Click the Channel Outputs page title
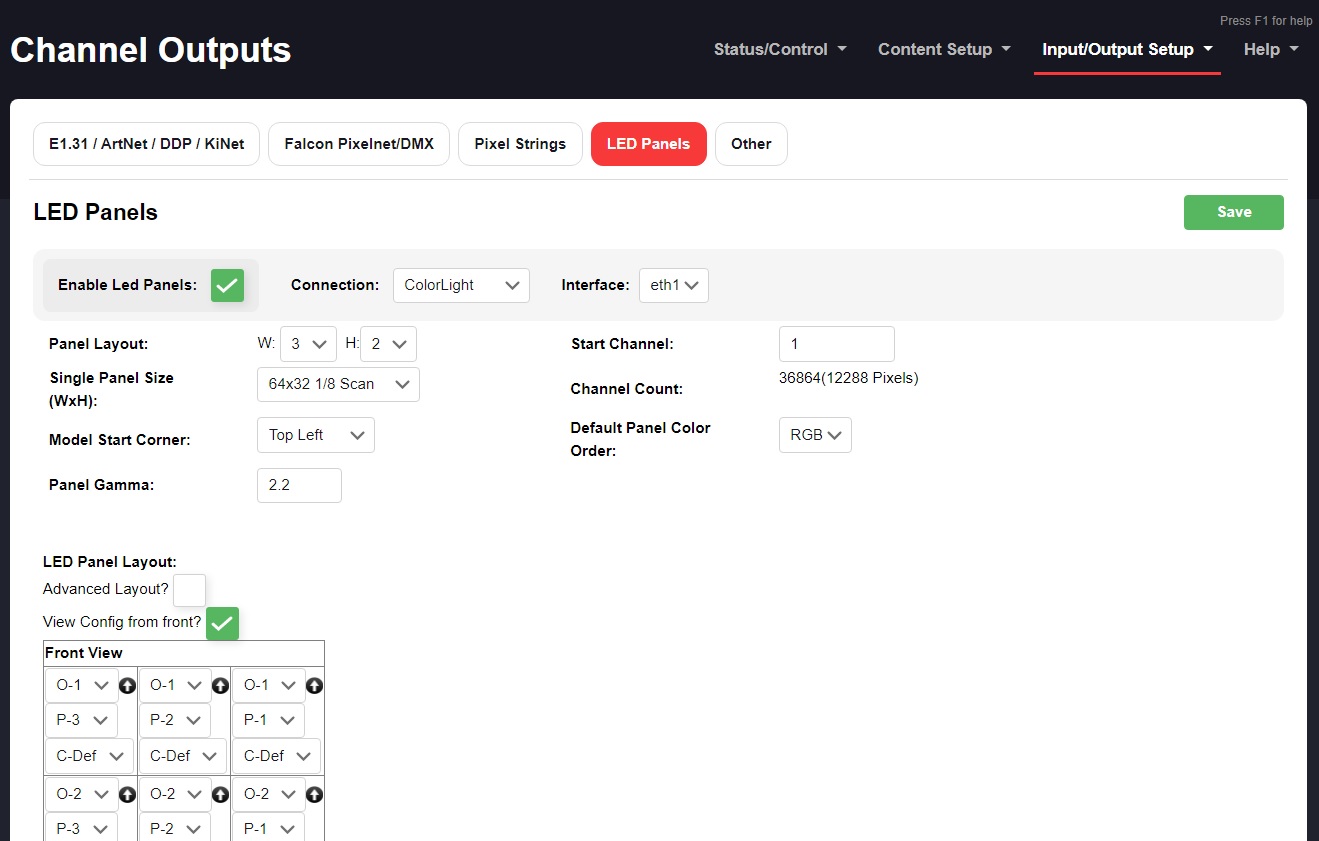Image resolution: width=1319 pixels, height=841 pixels. [151, 50]
